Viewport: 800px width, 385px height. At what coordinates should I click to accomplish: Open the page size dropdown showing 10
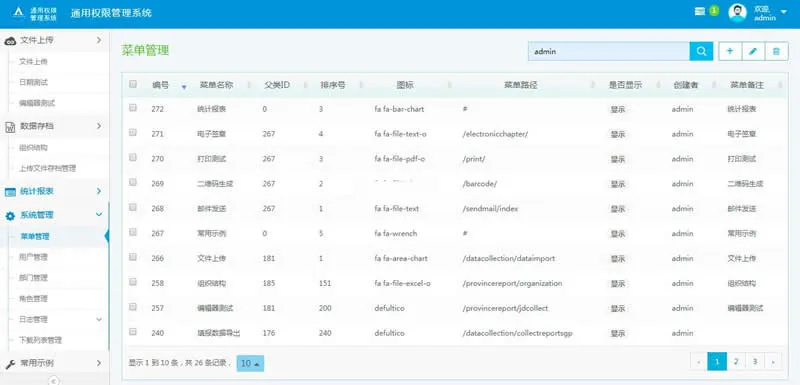click(x=251, y=364)
